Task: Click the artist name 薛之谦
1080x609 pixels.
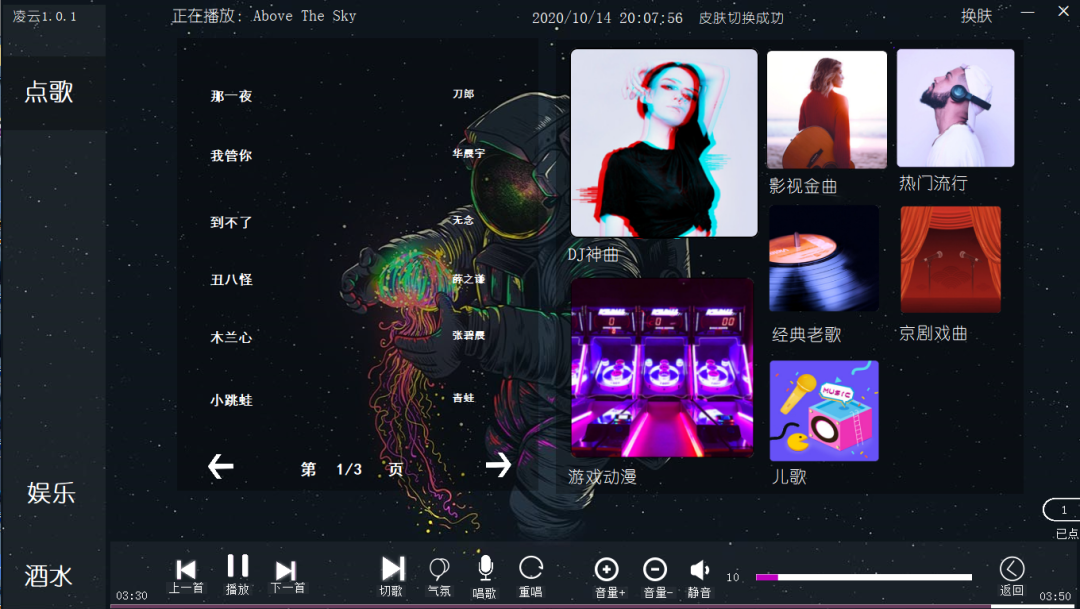Action: click(x=468, y=279)
